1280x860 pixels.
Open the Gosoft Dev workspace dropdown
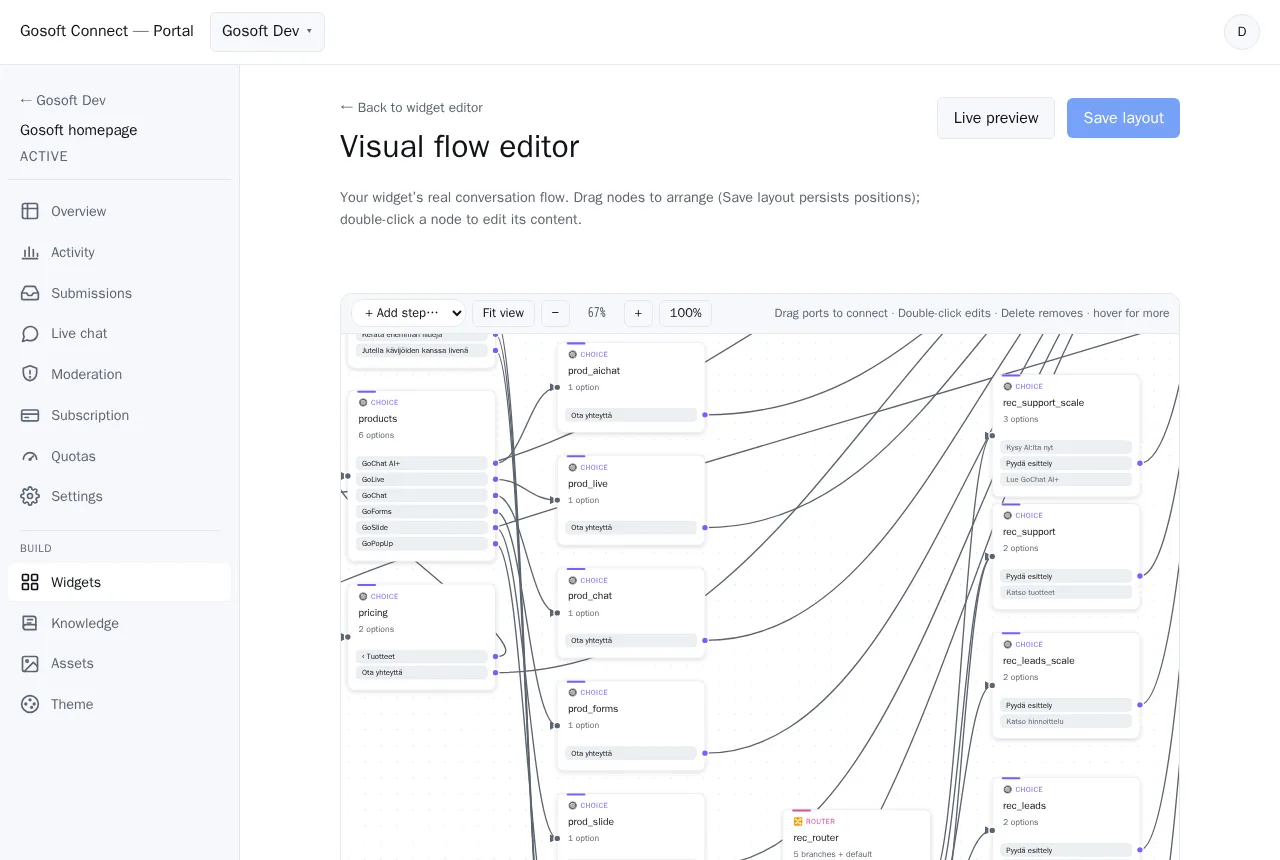(x=267, y=32)
